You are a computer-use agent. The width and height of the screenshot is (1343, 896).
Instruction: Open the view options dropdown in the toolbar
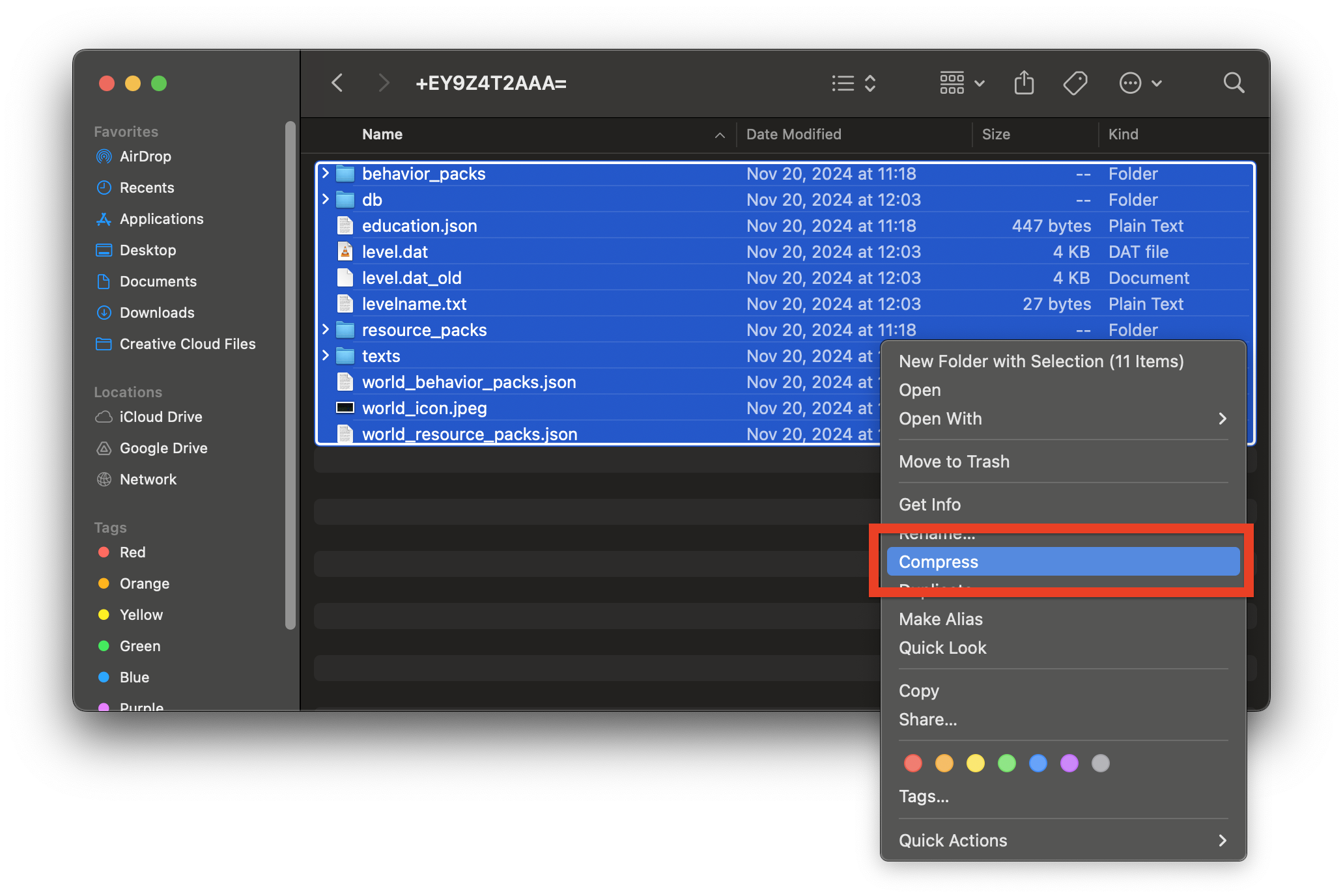[x=961, y=83]
